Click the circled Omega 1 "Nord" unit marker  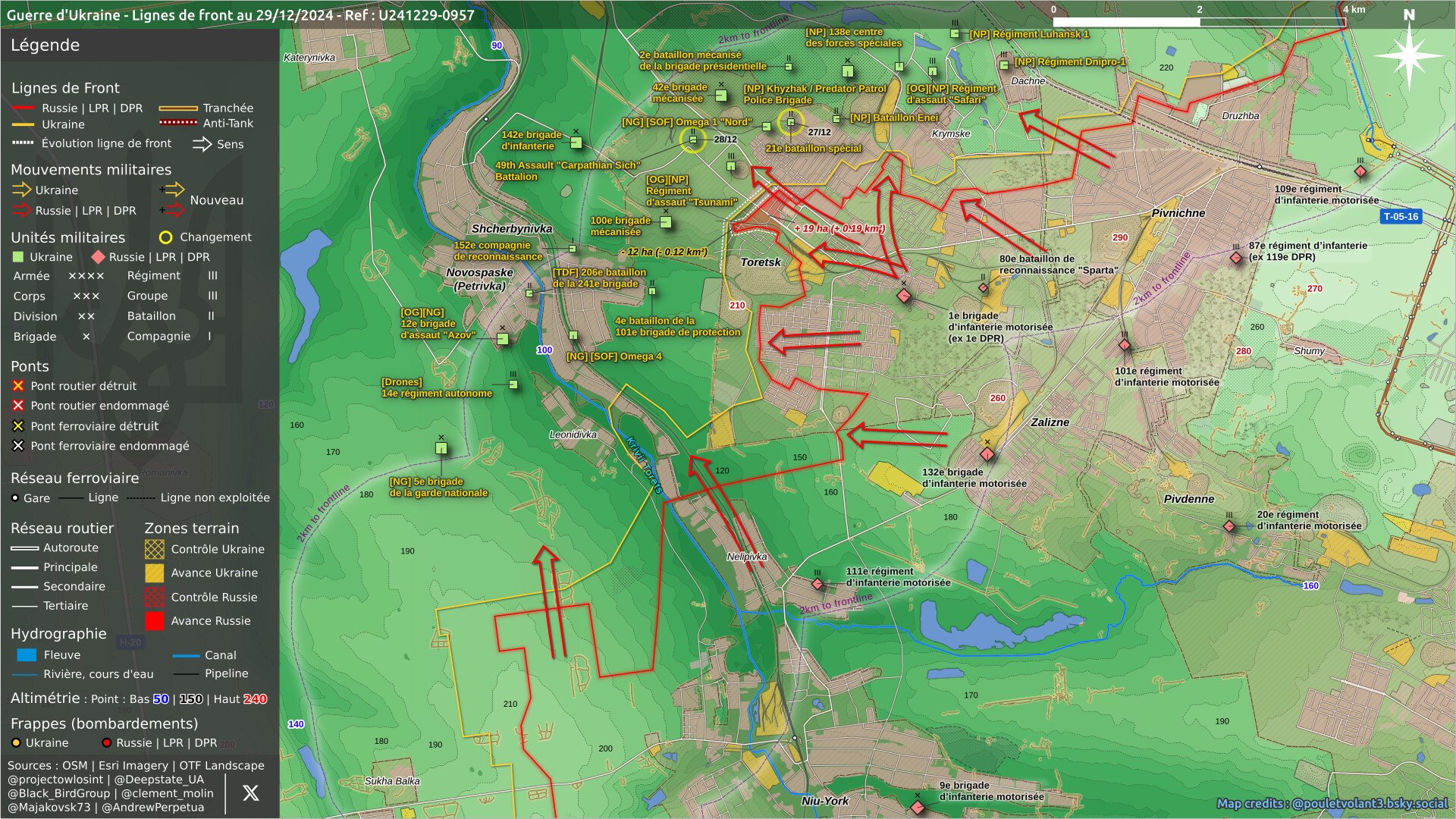click(x=692, y=140)
